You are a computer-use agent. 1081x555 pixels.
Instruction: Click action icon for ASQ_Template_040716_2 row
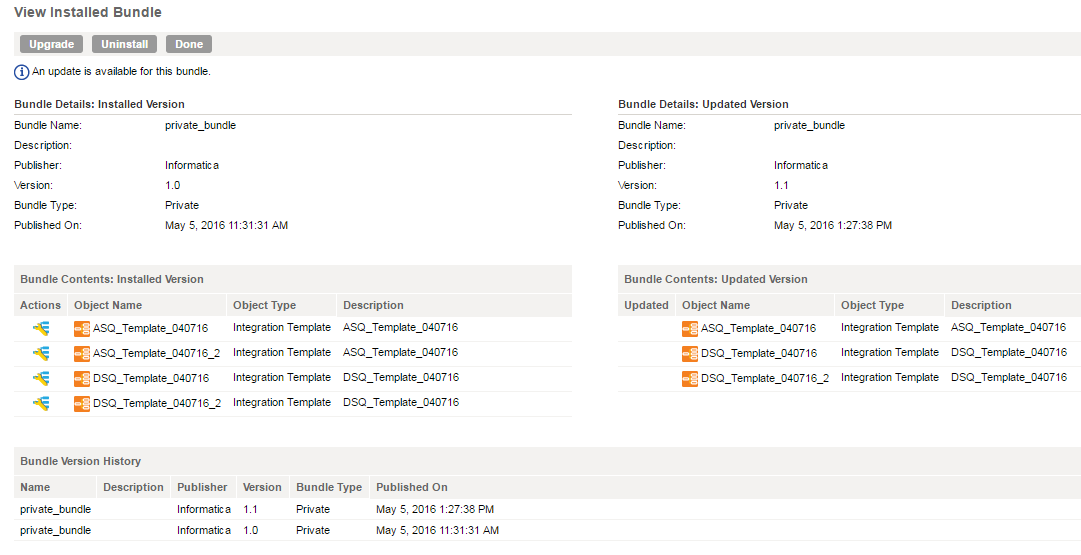41,353
